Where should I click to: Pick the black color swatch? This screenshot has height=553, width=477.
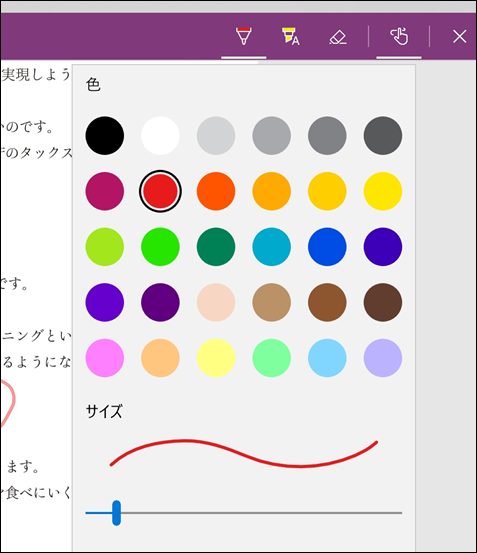coord(105,135)
